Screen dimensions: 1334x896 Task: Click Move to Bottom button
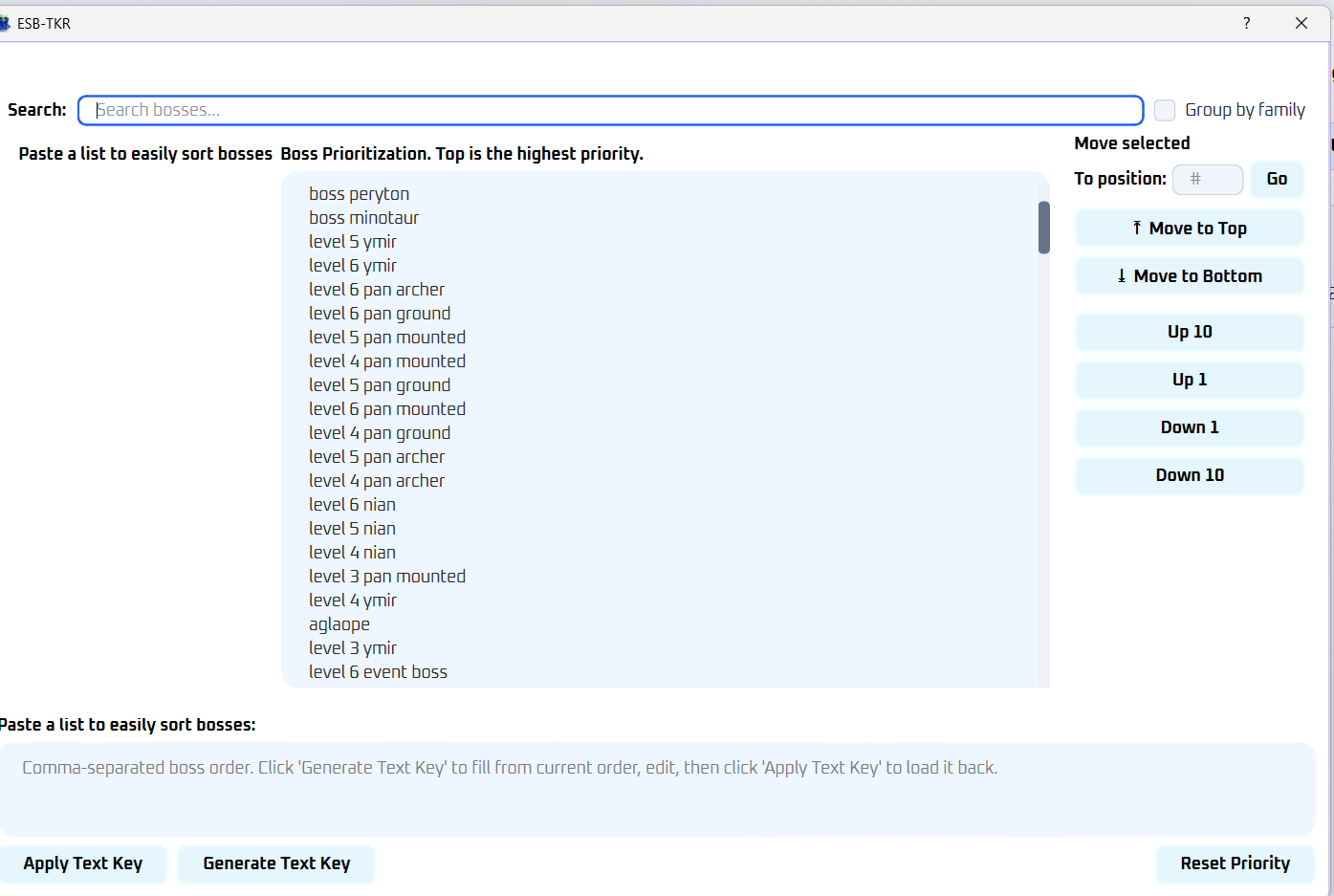pos(1190,275)
